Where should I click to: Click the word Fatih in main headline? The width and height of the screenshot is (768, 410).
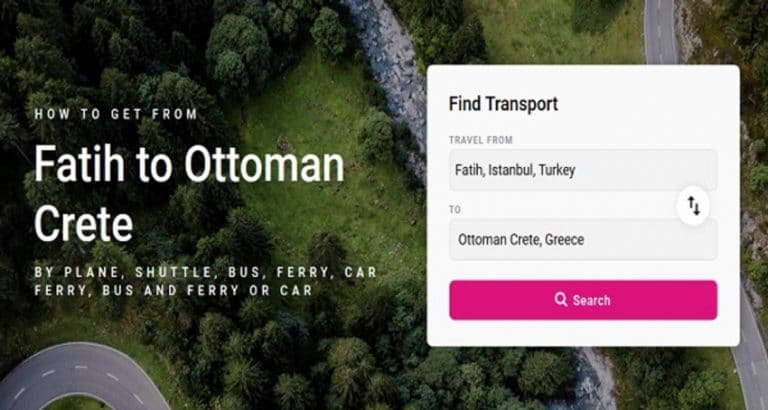click(79, 164)
